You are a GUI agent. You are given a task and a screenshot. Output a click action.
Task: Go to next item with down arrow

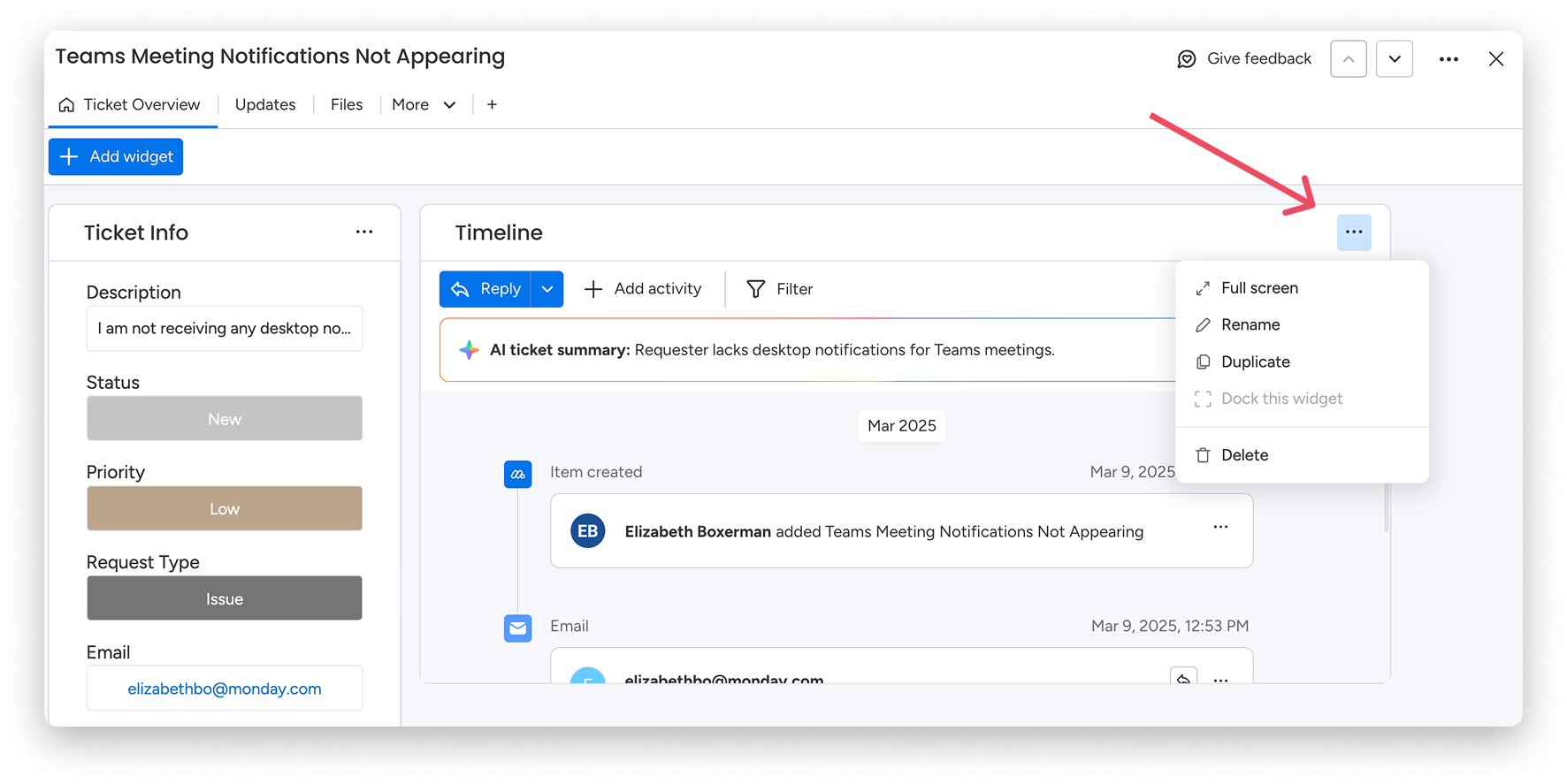click(x=1395, y=59)
